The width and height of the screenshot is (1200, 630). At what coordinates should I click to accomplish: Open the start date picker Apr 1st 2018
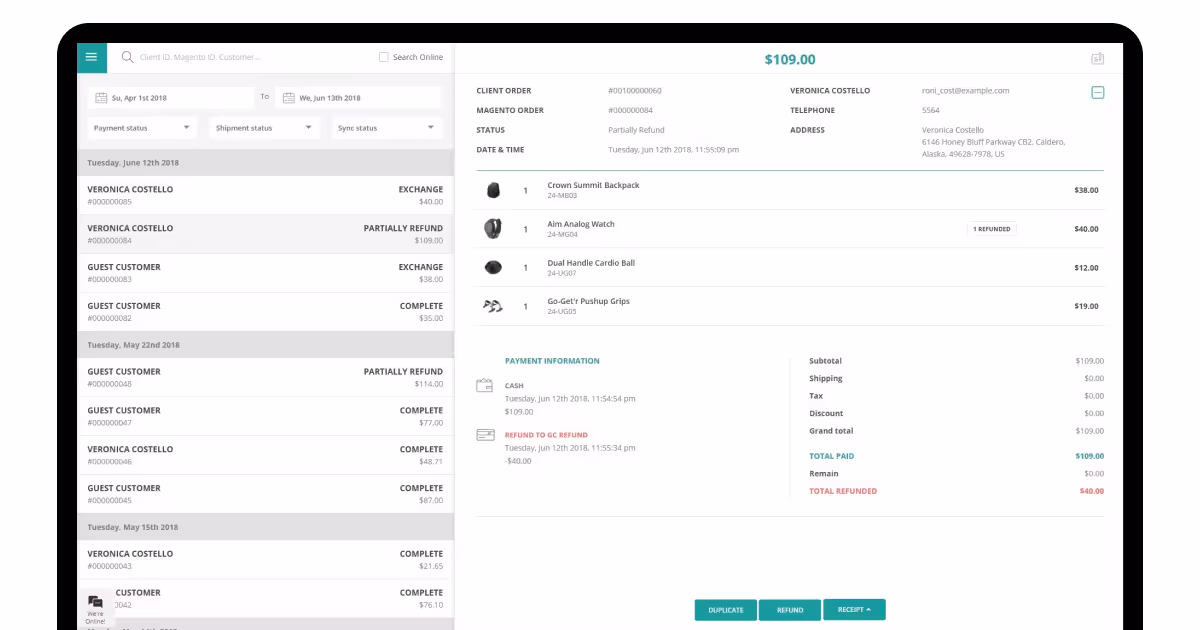(x=171, y=98)
